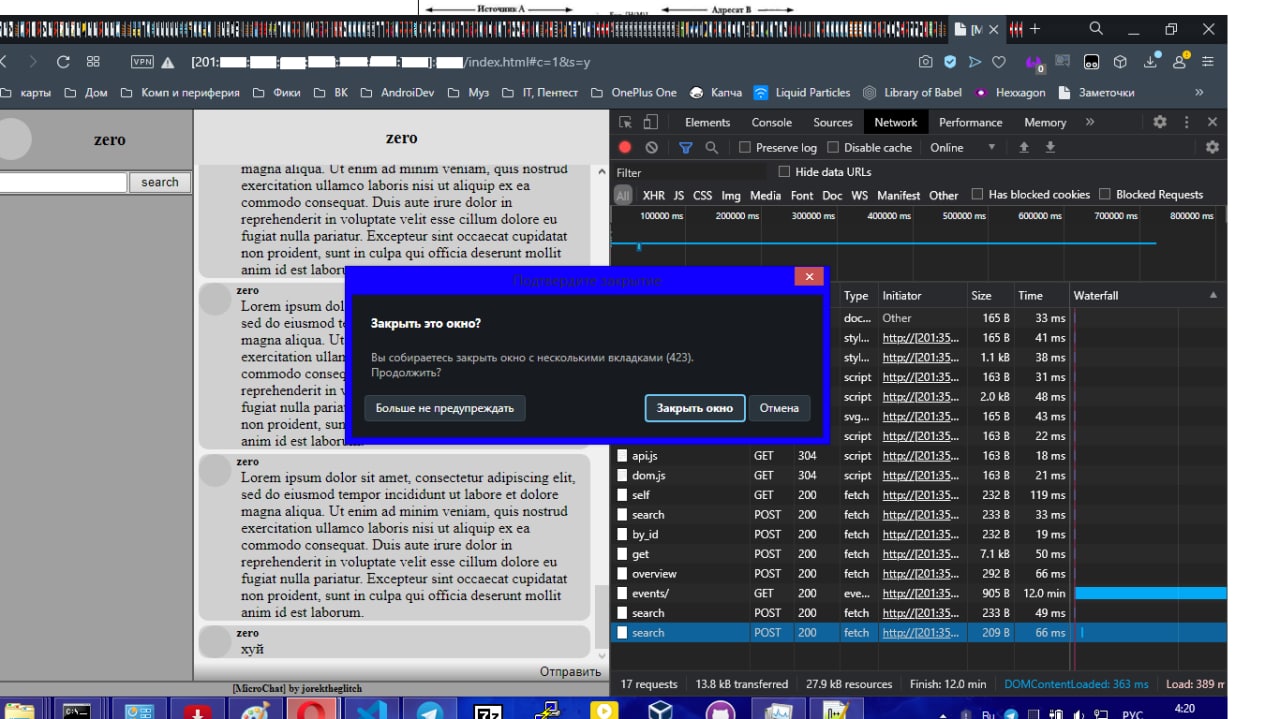Expand more DevTools tabs chevron
The width and height of the screenshot is (1280, 719).
tap(1090, 122)
